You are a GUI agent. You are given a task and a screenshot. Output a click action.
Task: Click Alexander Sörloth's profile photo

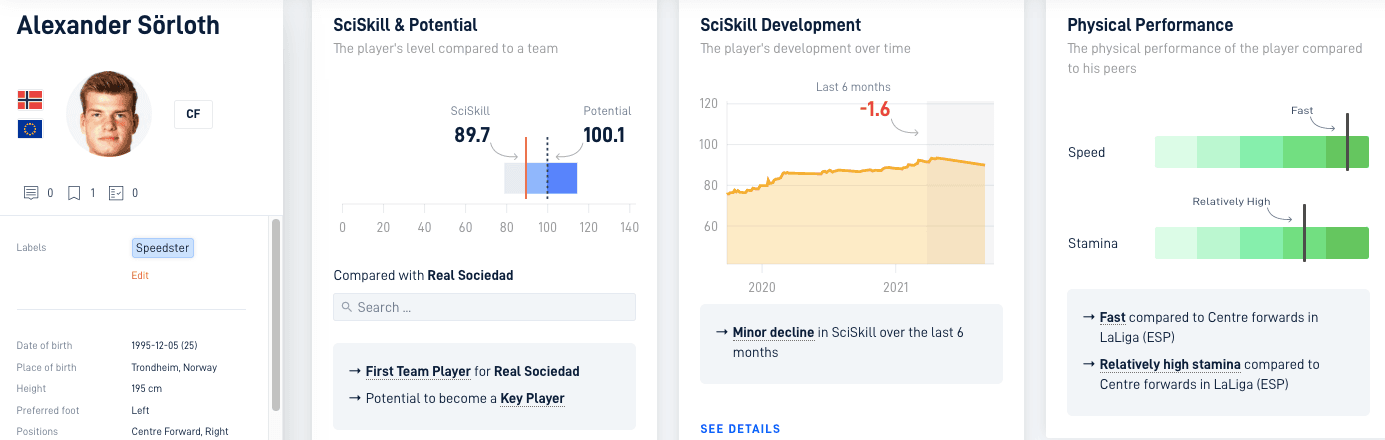click(109, 114)
